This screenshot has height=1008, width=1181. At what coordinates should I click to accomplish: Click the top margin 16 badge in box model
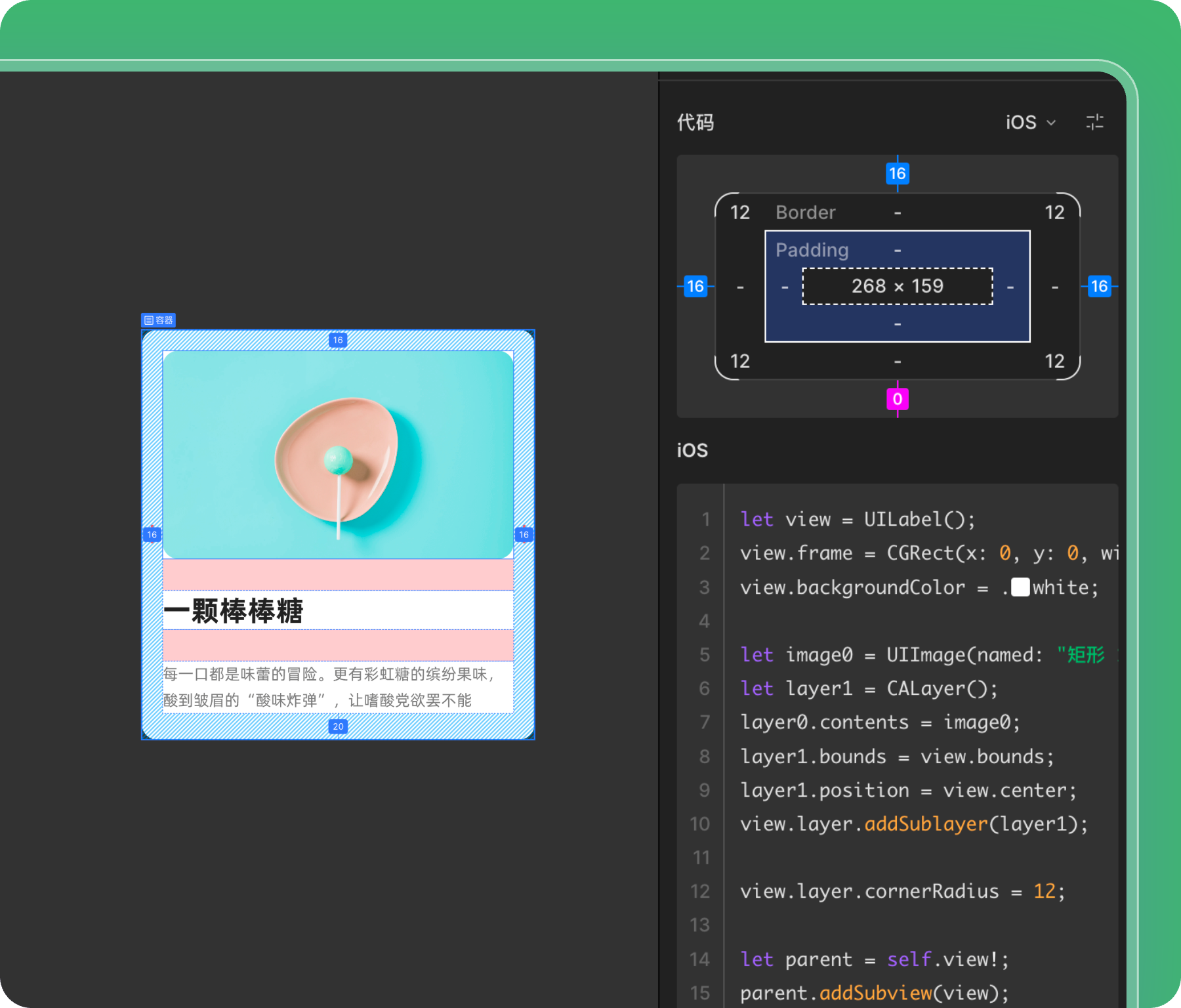[x=897, y=174]
